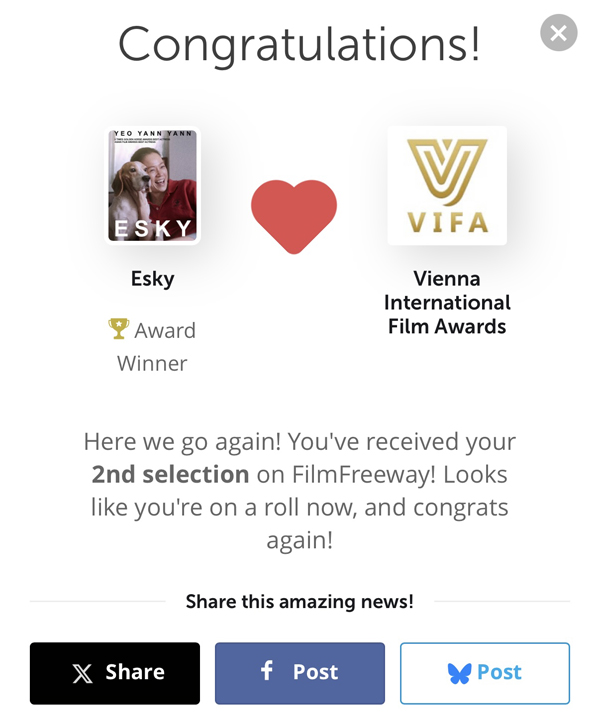Open Vienna International Film Awards link

coord(447,302)
